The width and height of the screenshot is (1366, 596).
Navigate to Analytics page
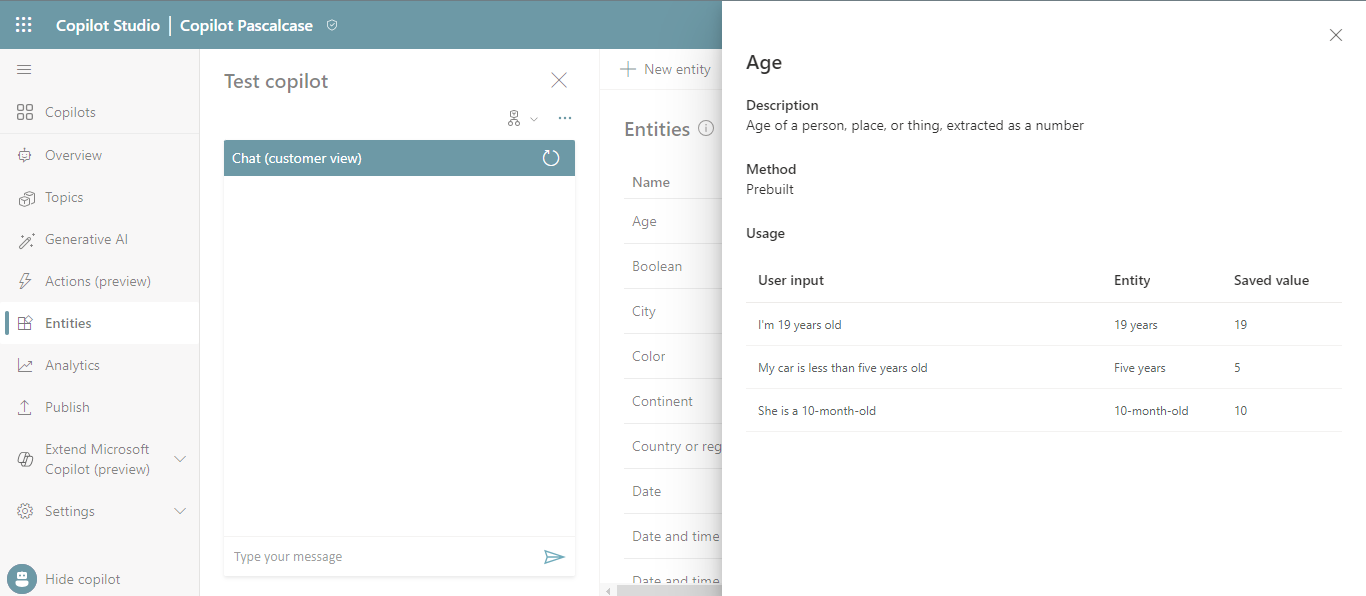(72, 365)
